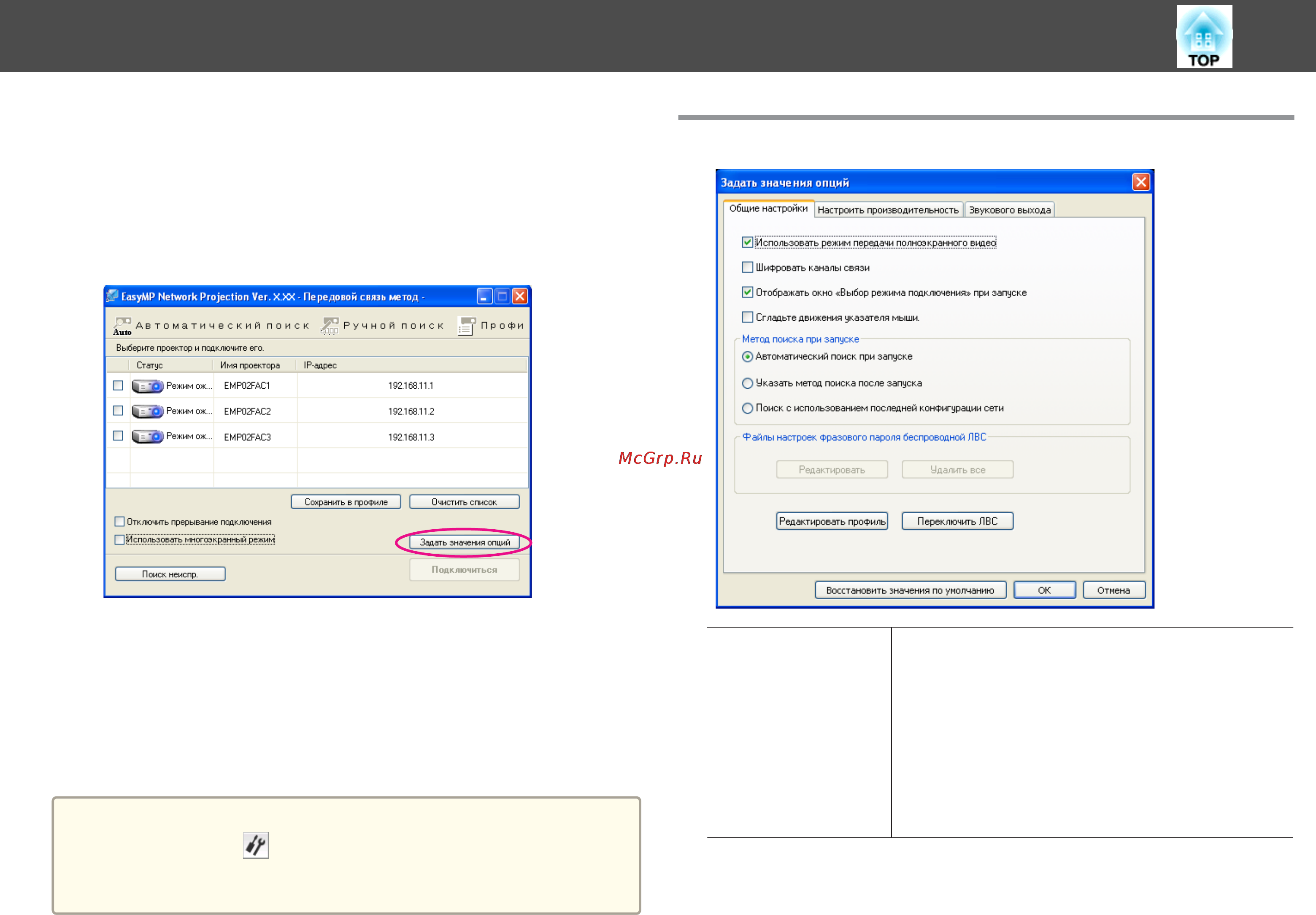Switch to Настроить производительность tab

888,210
